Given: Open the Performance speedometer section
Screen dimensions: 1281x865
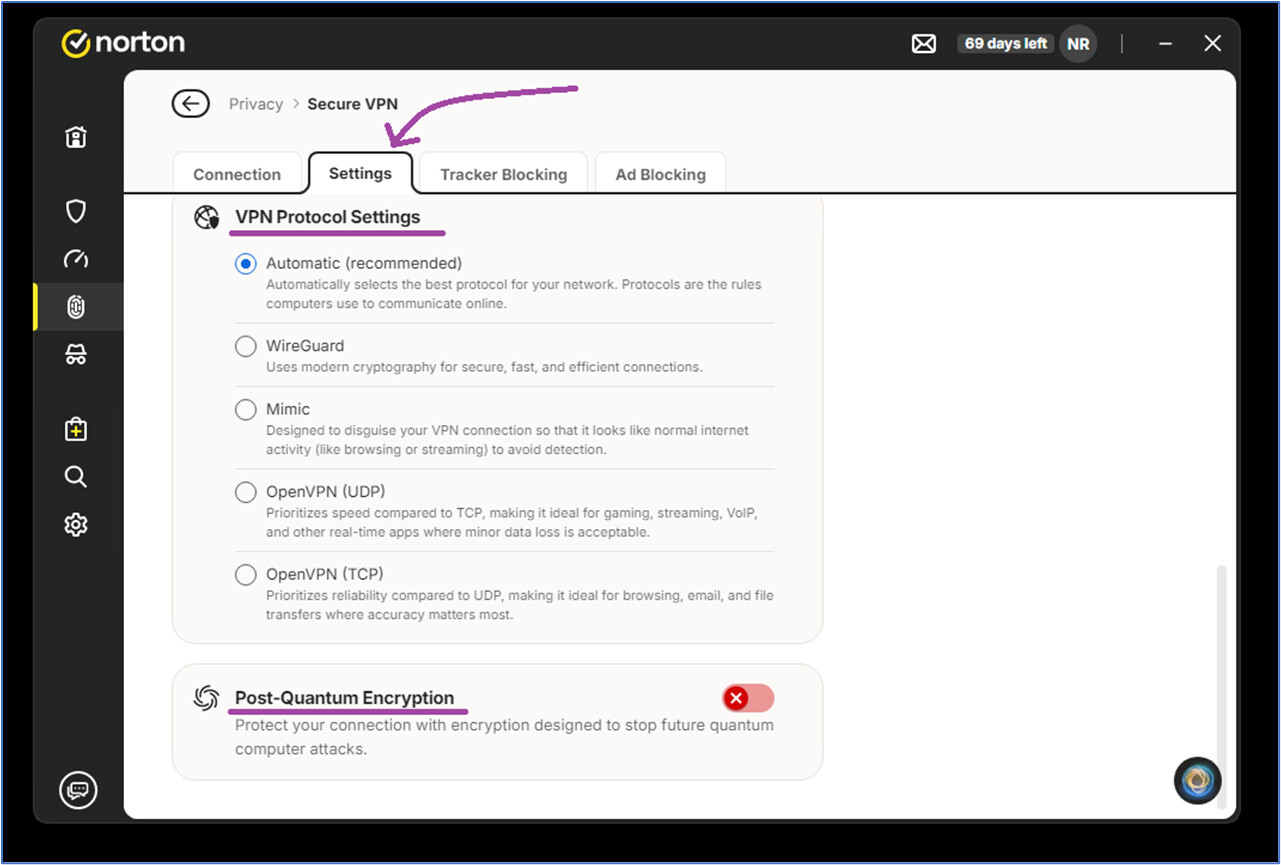Looking at the screenshot, I should click(76, 259).
